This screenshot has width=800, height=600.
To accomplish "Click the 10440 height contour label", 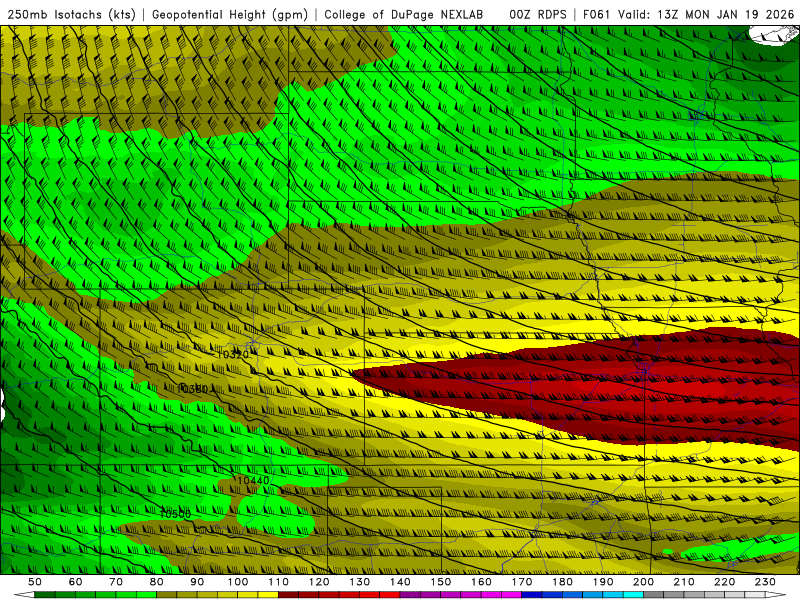I will point(253,480).
